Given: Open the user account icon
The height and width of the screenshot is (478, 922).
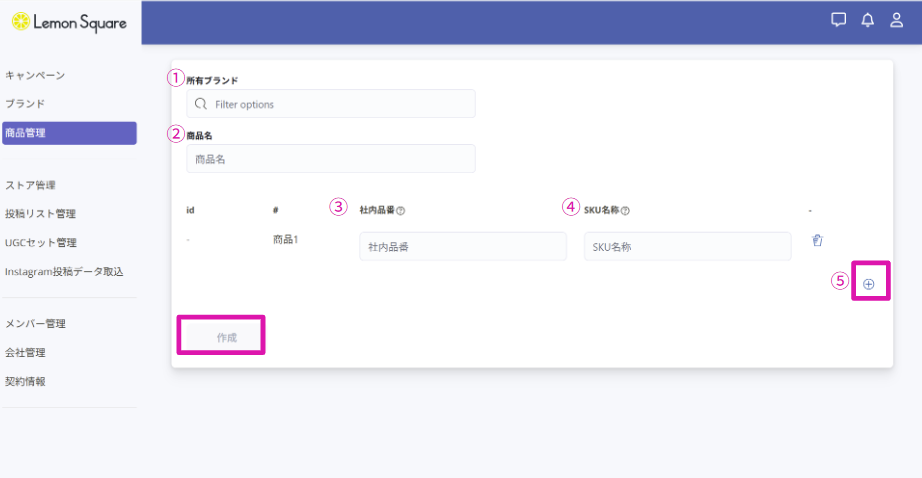Looking at the screenshot, I should pyautogui.click(x=897, y=20).
